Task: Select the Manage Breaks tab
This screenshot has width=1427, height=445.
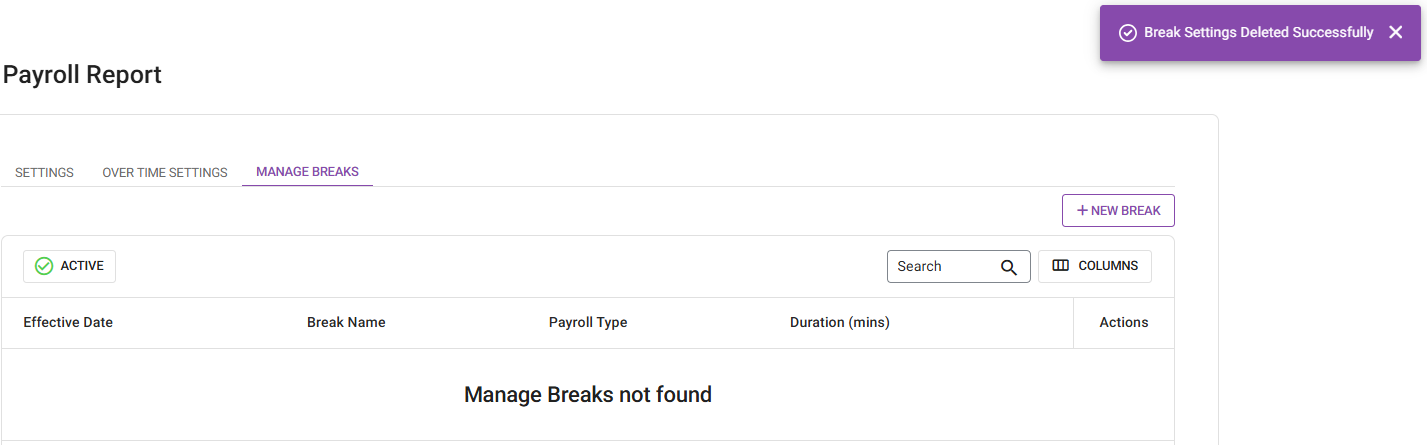Action: (x=307, y=172)
